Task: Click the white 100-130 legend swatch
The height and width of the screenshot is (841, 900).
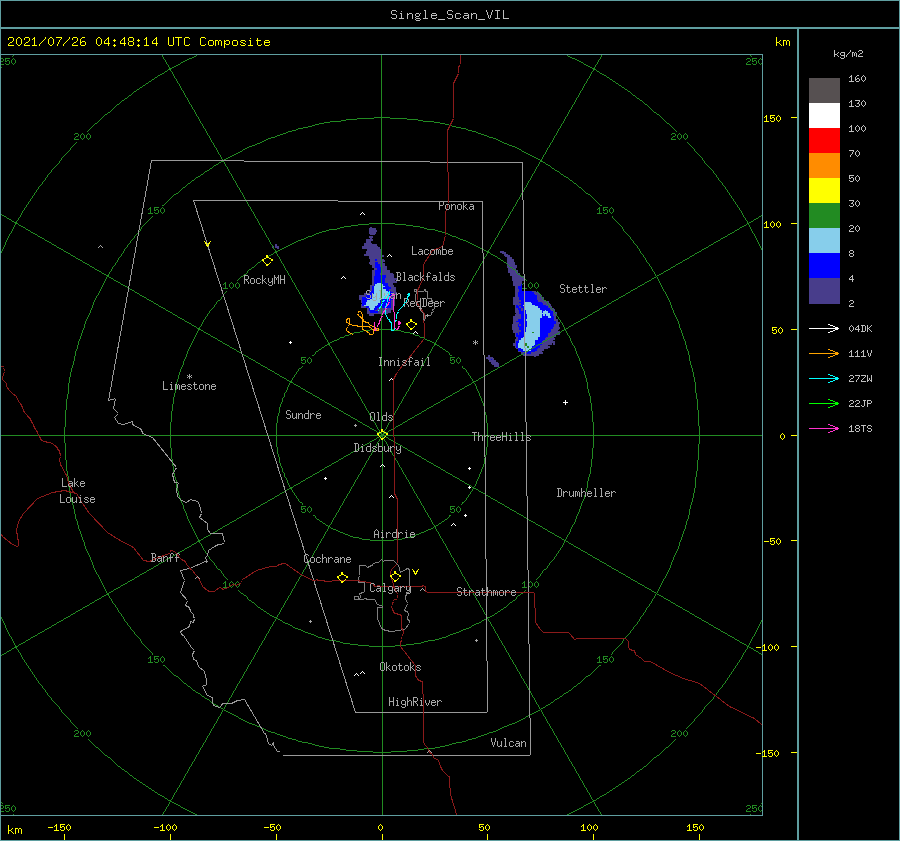Action: click(x=824, y=116)
